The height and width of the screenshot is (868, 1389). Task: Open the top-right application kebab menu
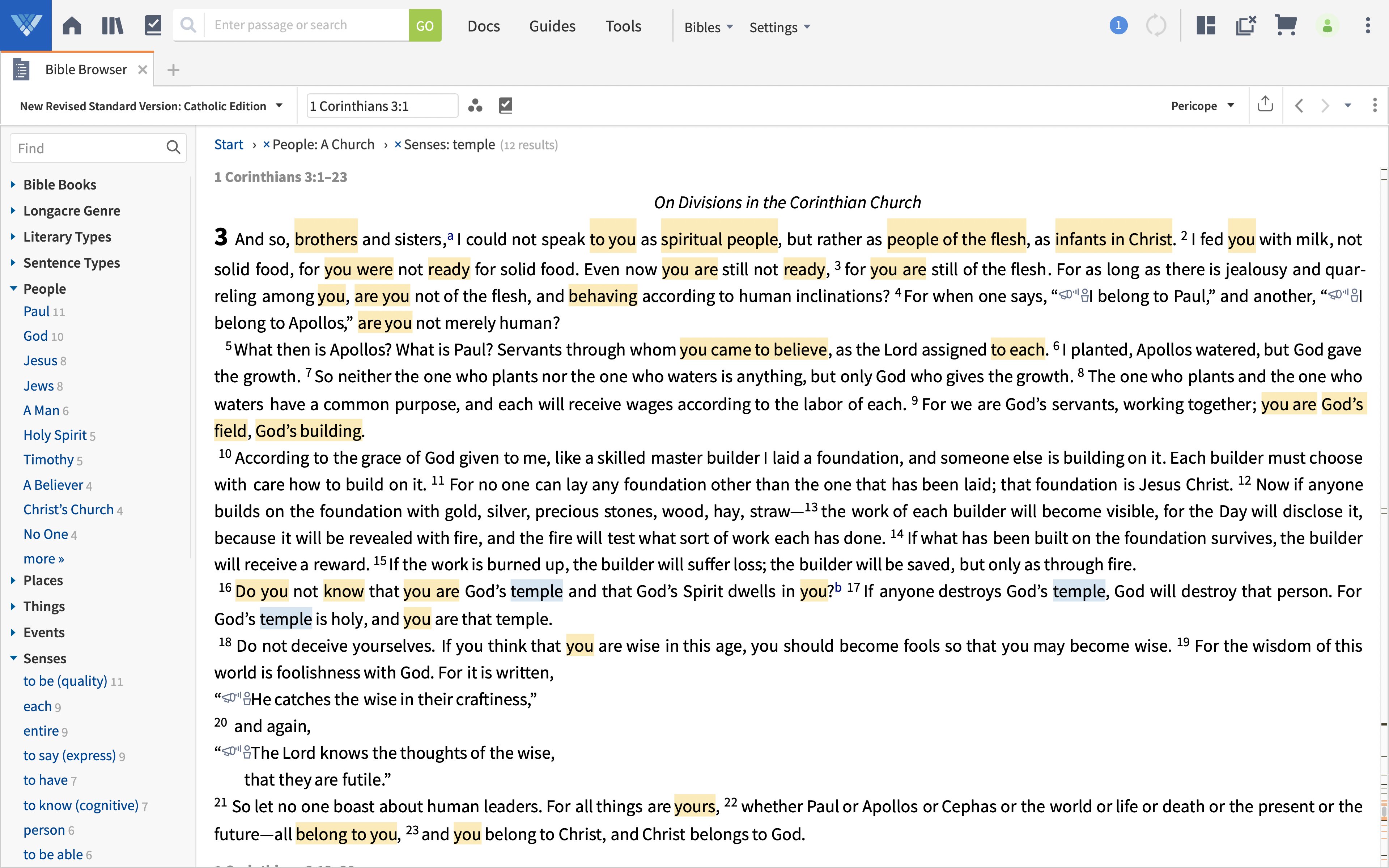1368,25
